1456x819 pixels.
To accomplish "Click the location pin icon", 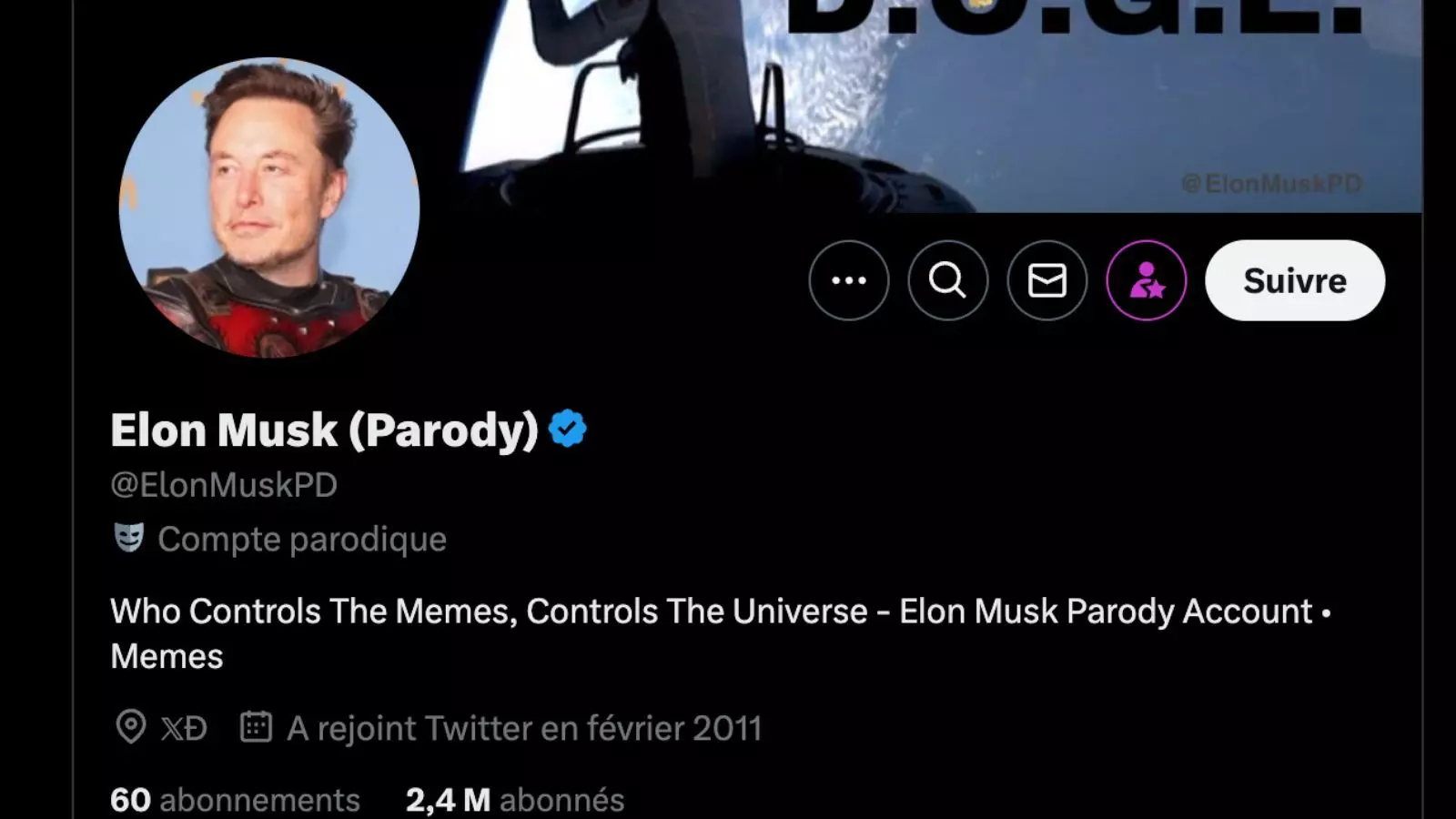I will point(130,727).
